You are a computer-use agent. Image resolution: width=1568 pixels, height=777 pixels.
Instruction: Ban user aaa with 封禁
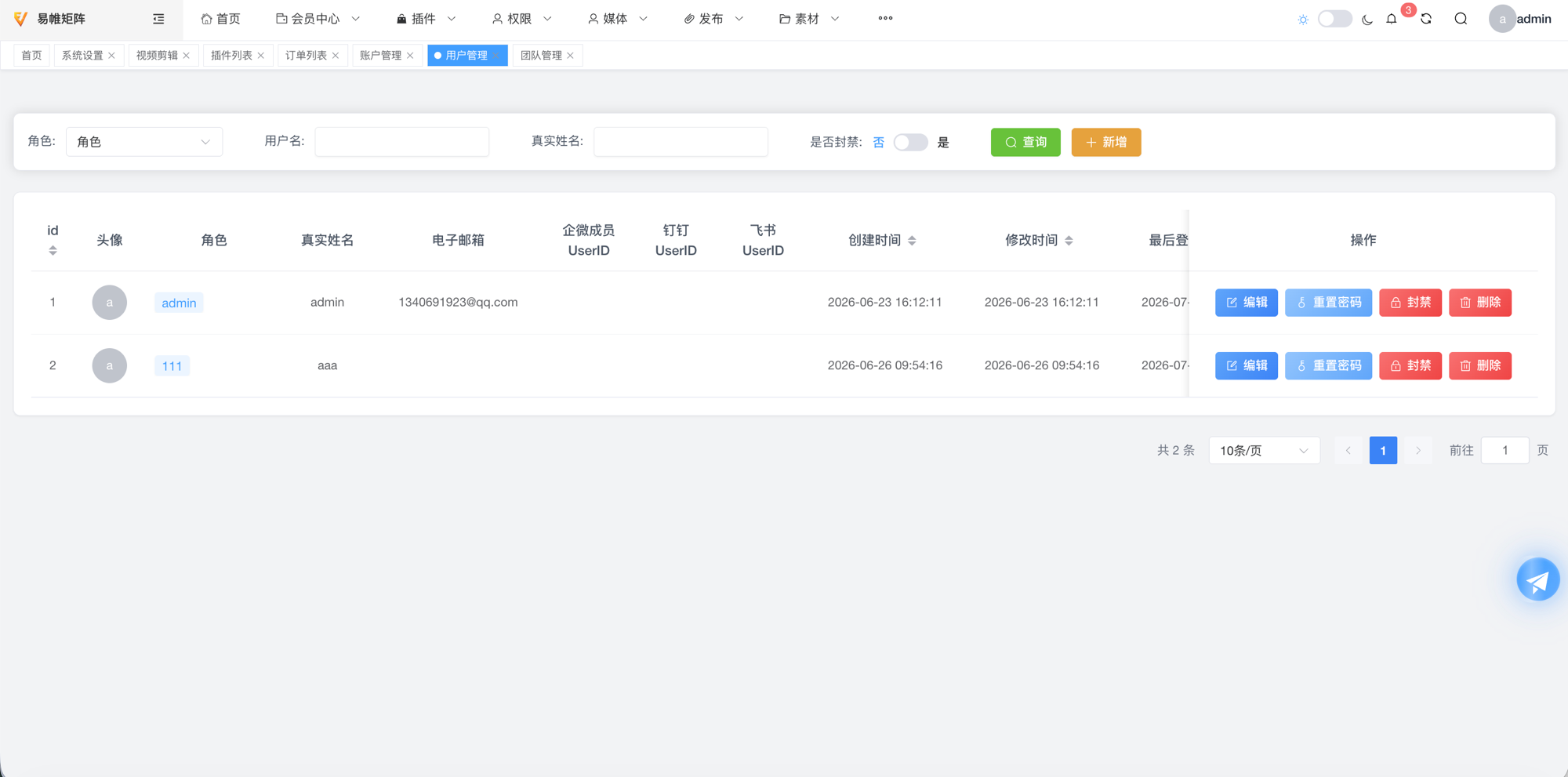(x=1410, y=365)
